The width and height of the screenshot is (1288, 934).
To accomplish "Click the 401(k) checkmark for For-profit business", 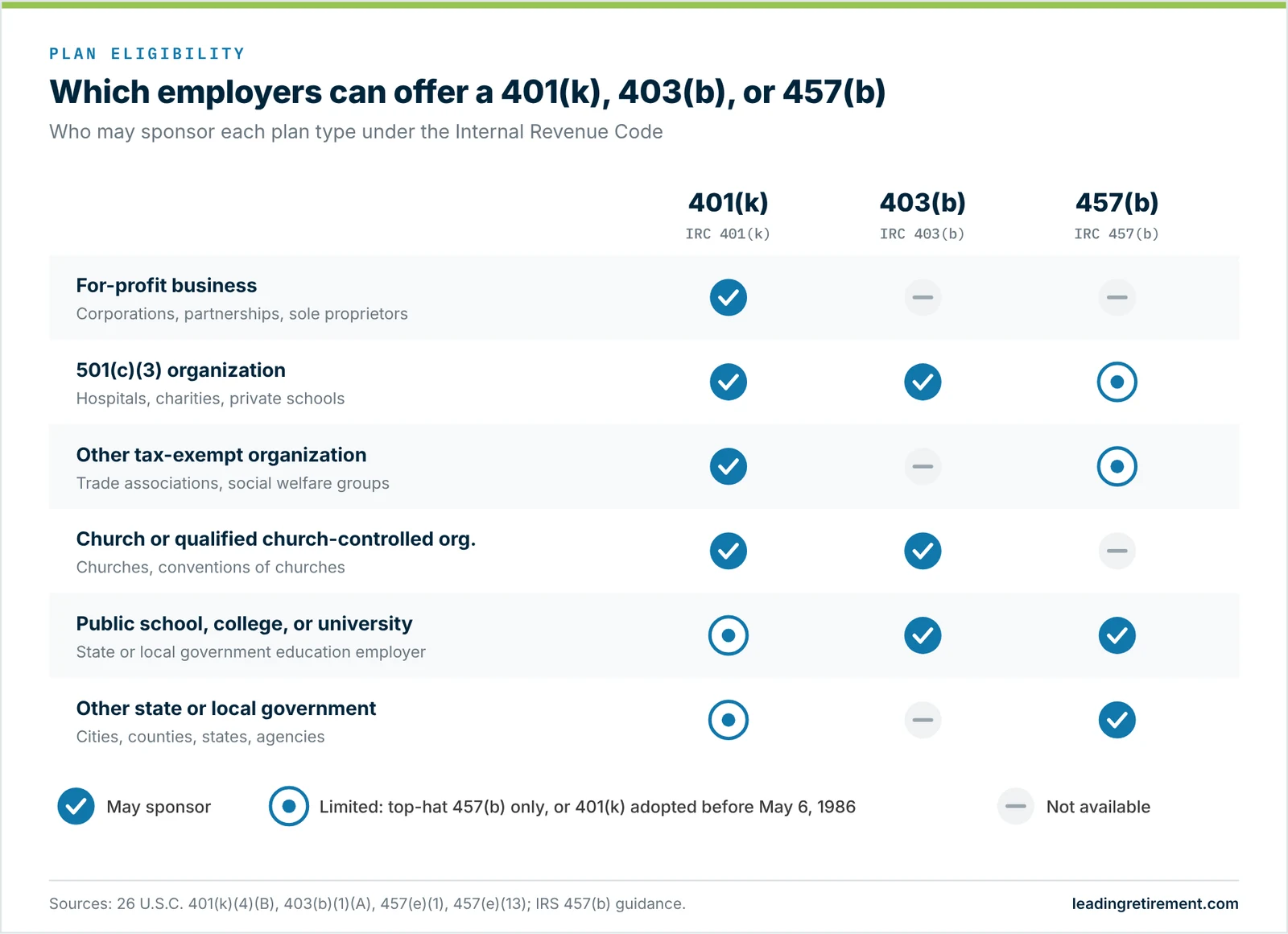I will click(x=729, y=298).
